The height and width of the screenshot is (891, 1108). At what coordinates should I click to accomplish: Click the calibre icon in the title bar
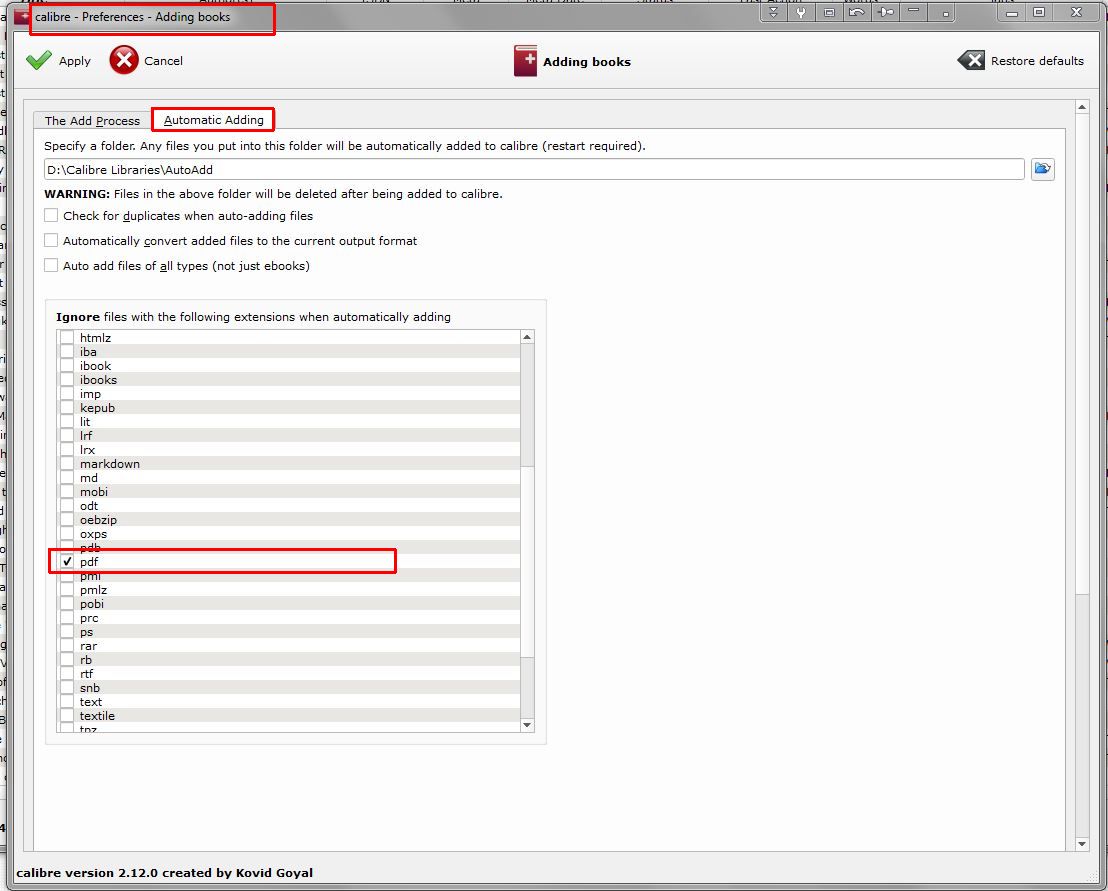point(22,17)
